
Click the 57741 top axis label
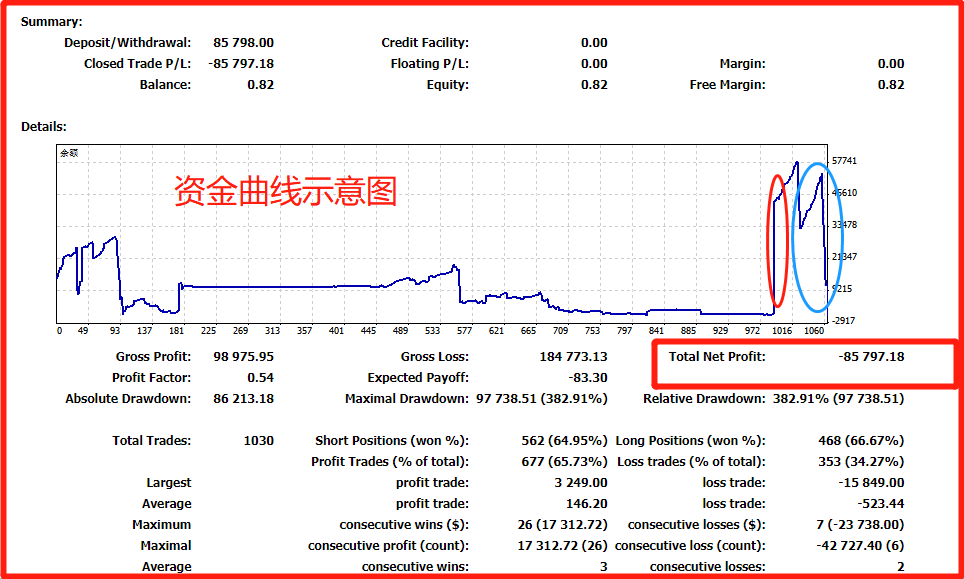[845, 161]
